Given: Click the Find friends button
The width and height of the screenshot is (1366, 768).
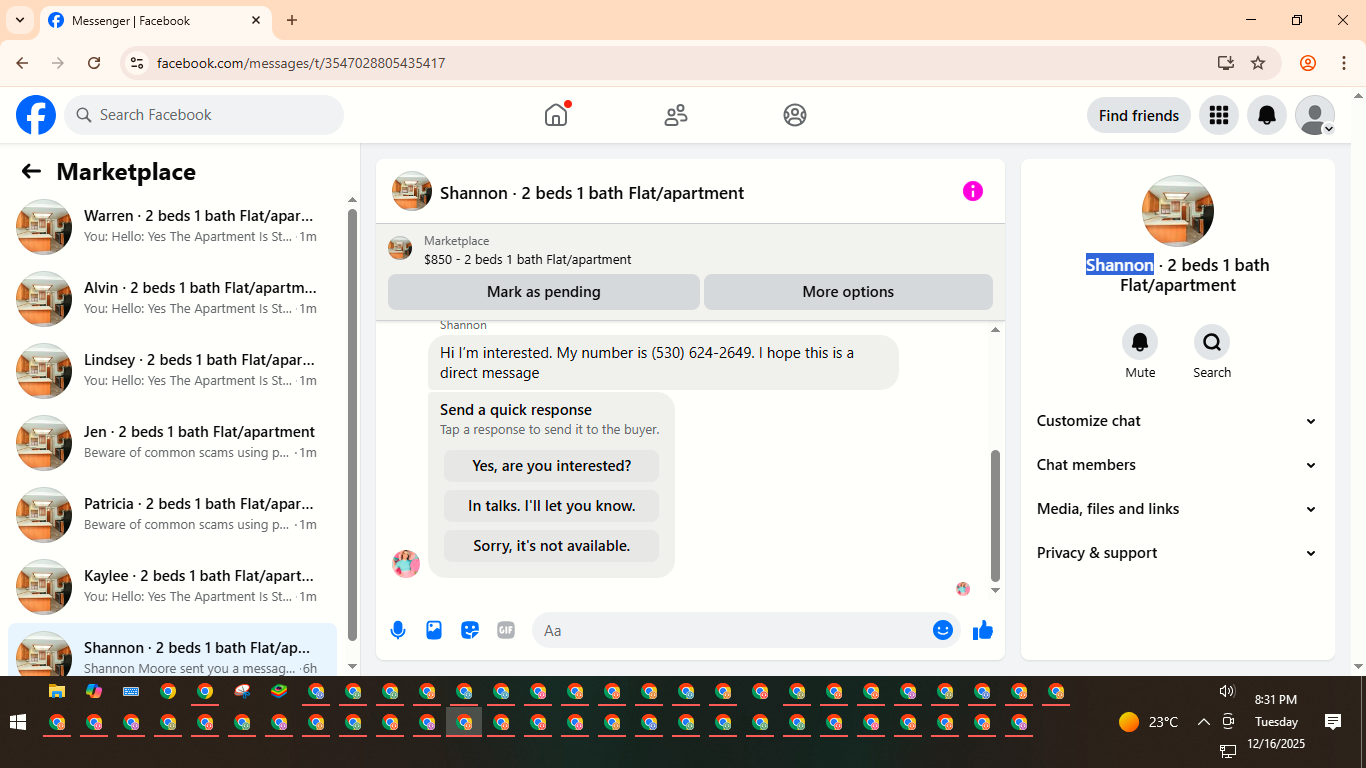Looking at the screenshot, I should [x=1139, y=115].
